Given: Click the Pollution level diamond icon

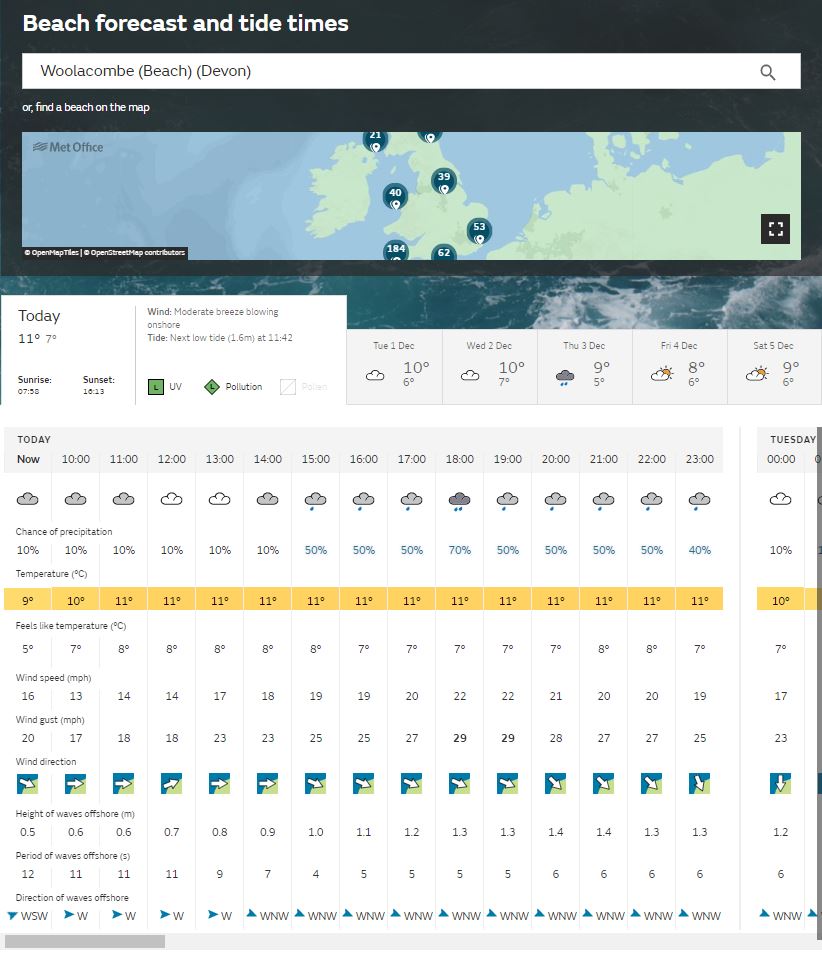Looking at the screenshot, I should pos(212,386).
